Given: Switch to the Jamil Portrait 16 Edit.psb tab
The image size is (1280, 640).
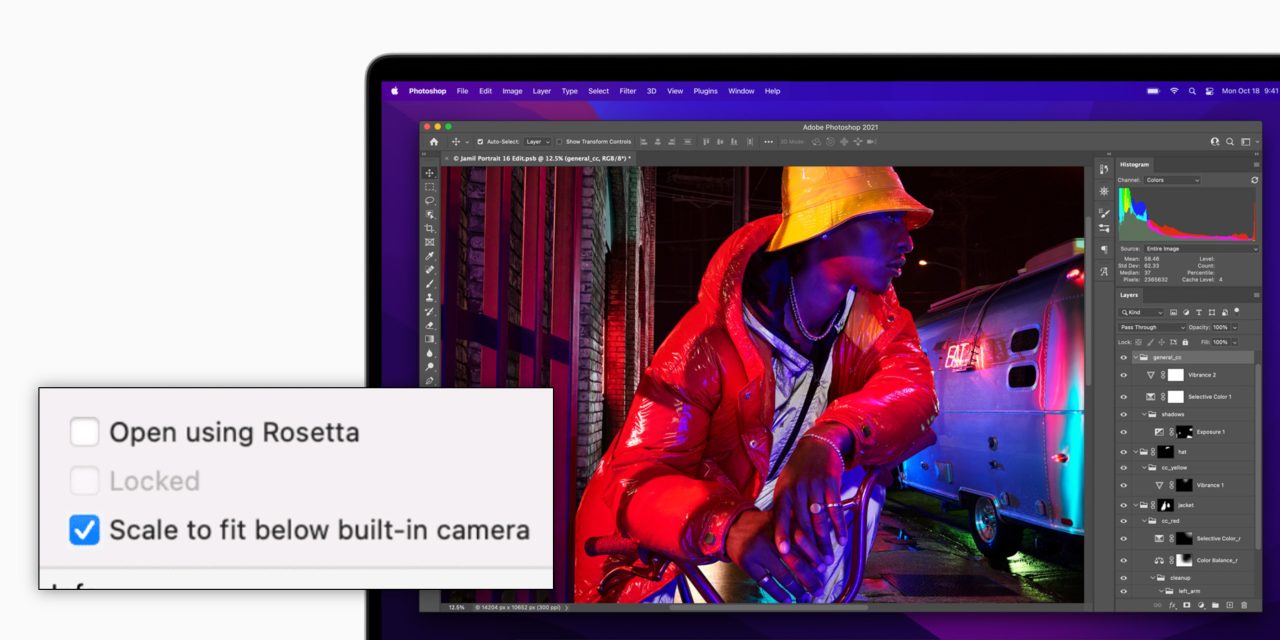Looking at the screenshot, I should [541, 158].
